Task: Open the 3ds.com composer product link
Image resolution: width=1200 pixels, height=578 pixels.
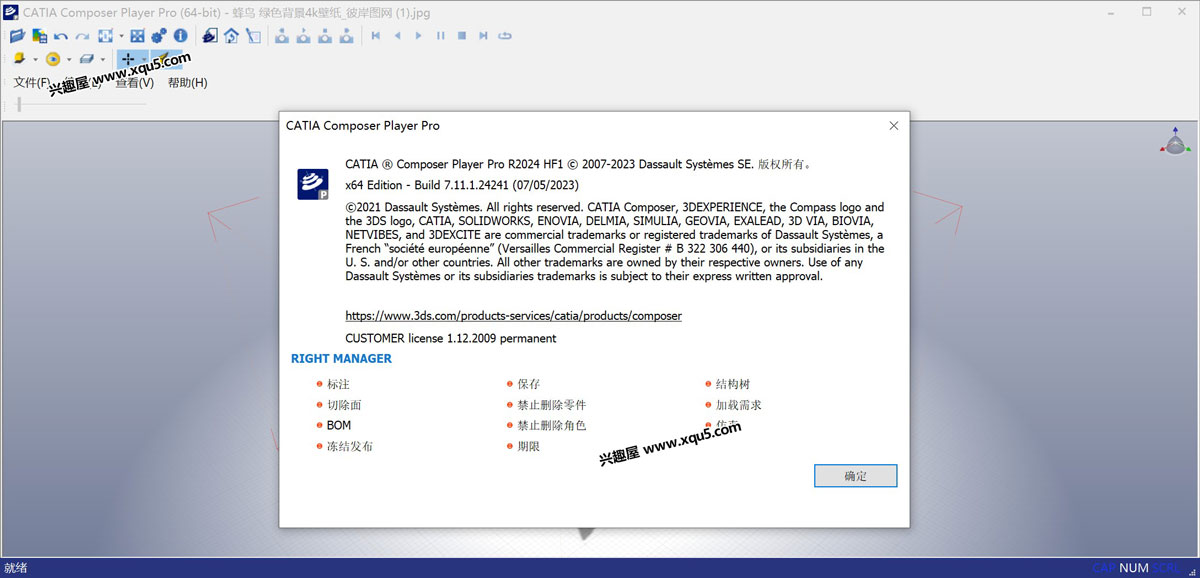Action: point(513,315)
